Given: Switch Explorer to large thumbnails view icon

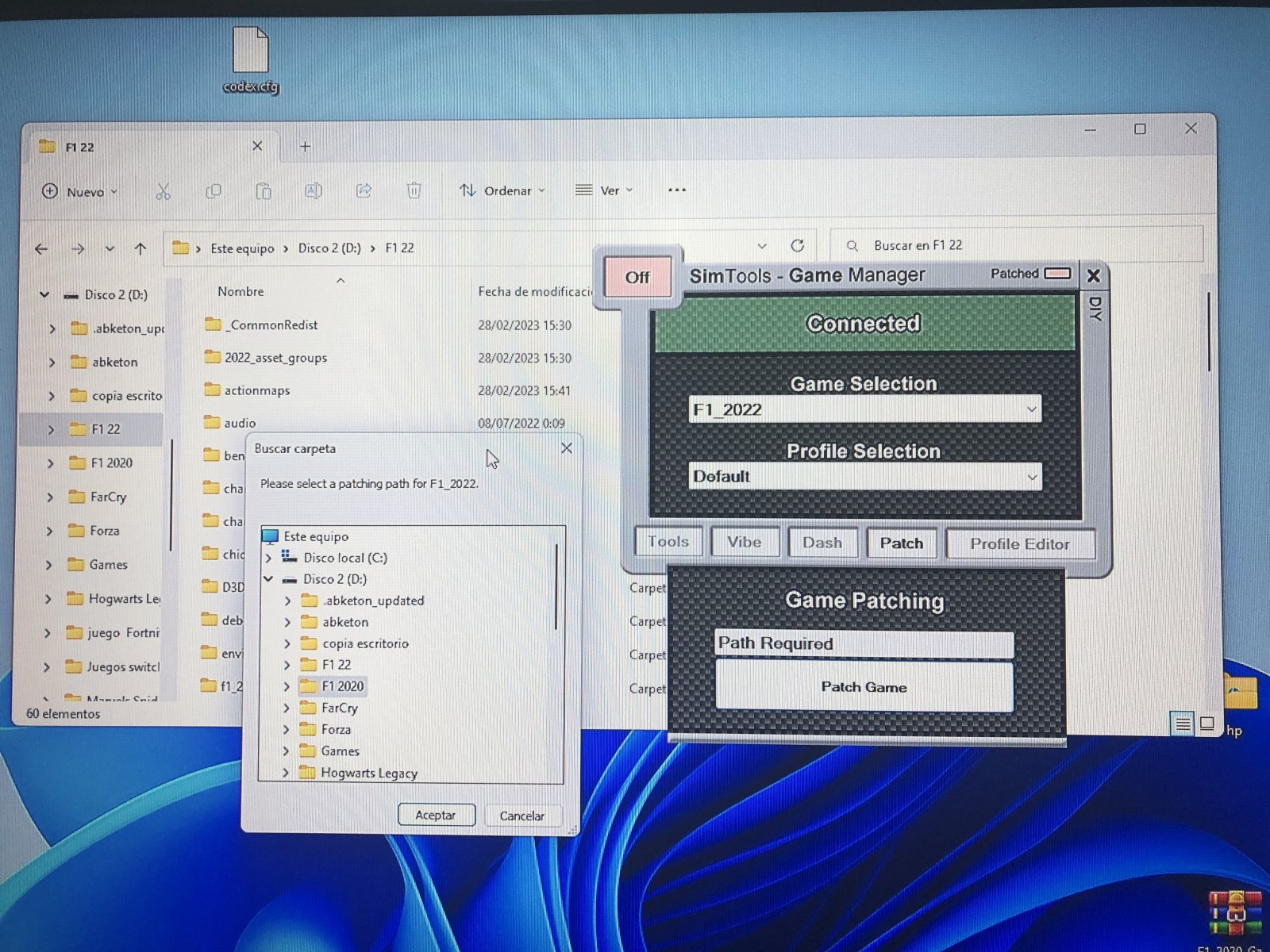Looking at the screenshot, I should coord(1207,724).
